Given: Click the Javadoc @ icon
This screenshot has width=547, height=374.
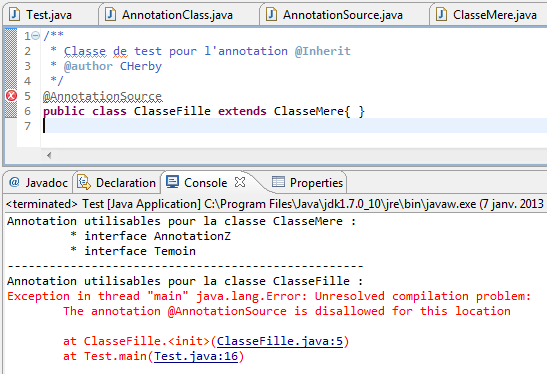Looking at the screenshot, I should [14, 182].
